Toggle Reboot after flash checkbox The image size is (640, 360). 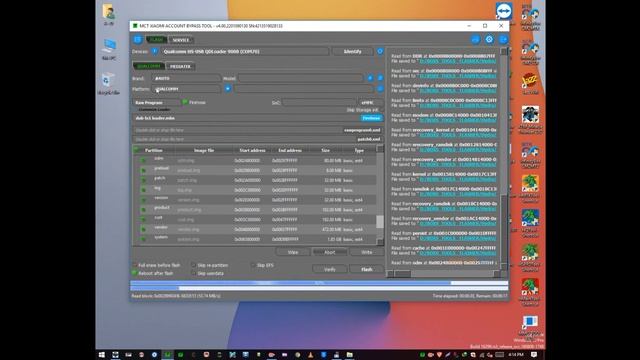pyautogui.click(x=135, y=273)
